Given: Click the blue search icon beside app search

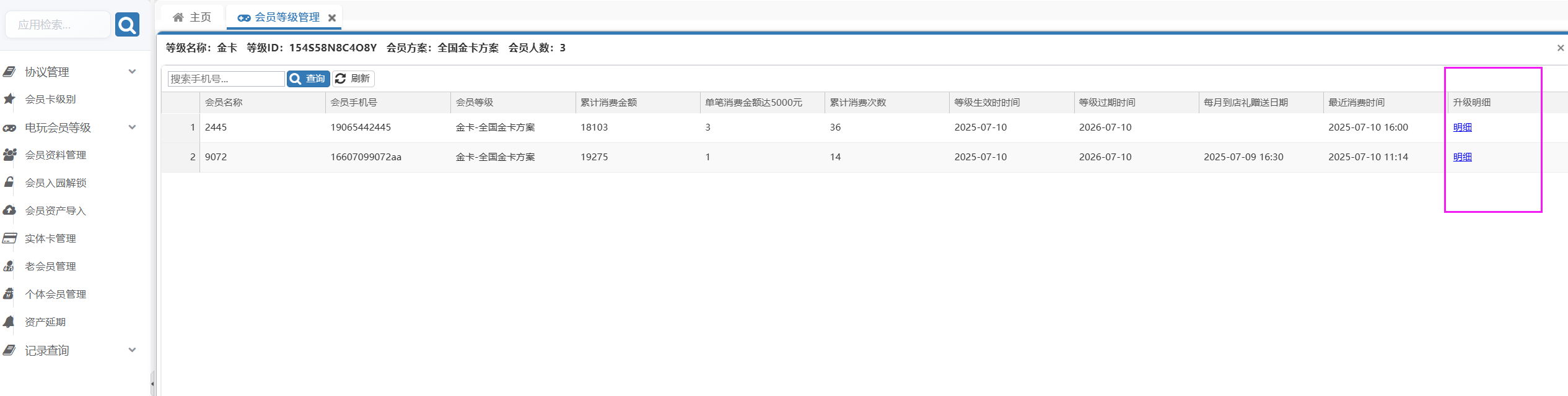Looking at the screenshot, I should (x=127, y=25).
